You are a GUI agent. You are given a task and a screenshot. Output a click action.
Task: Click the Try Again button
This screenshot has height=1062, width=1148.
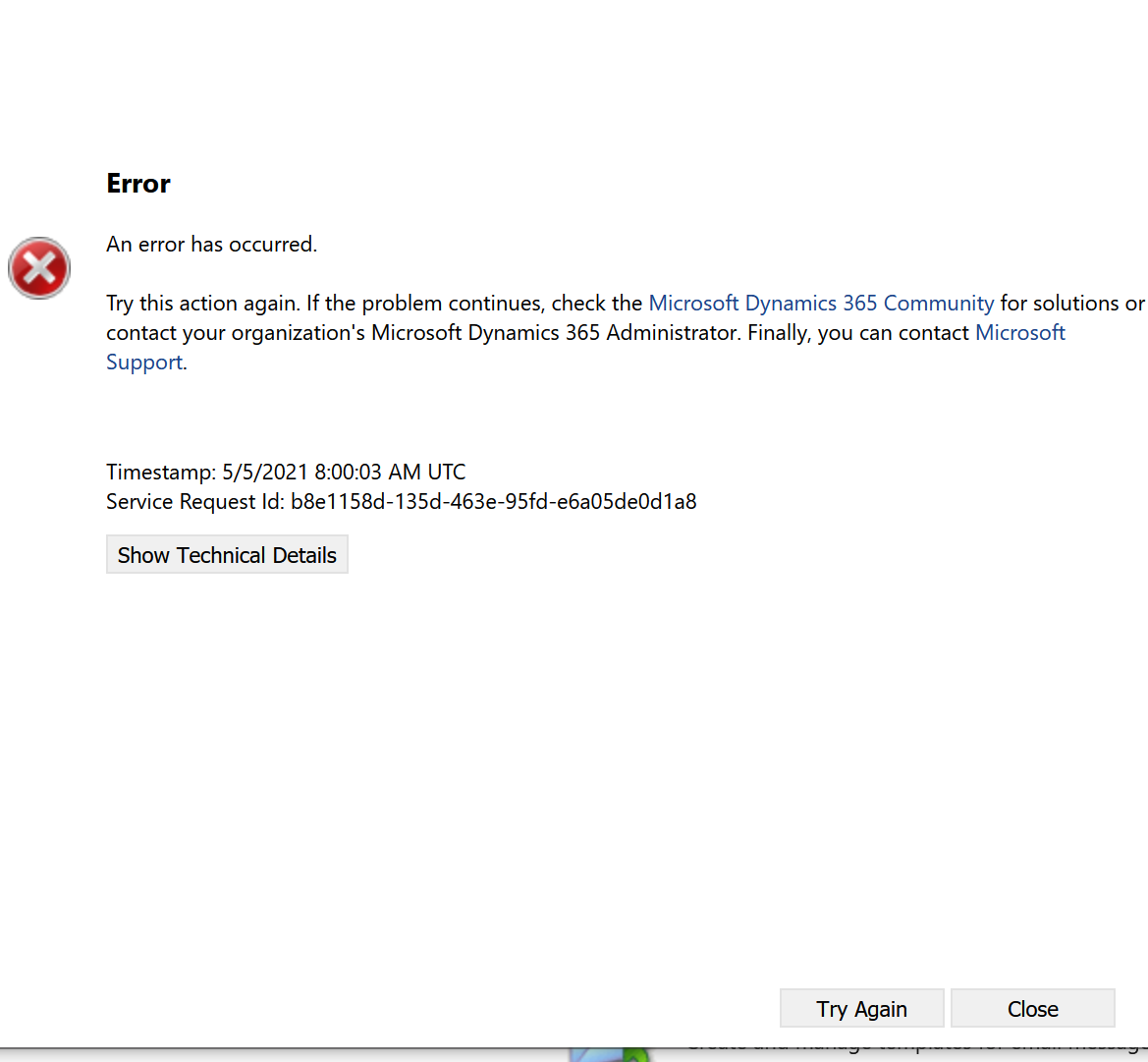click(x=861, y=1009)
